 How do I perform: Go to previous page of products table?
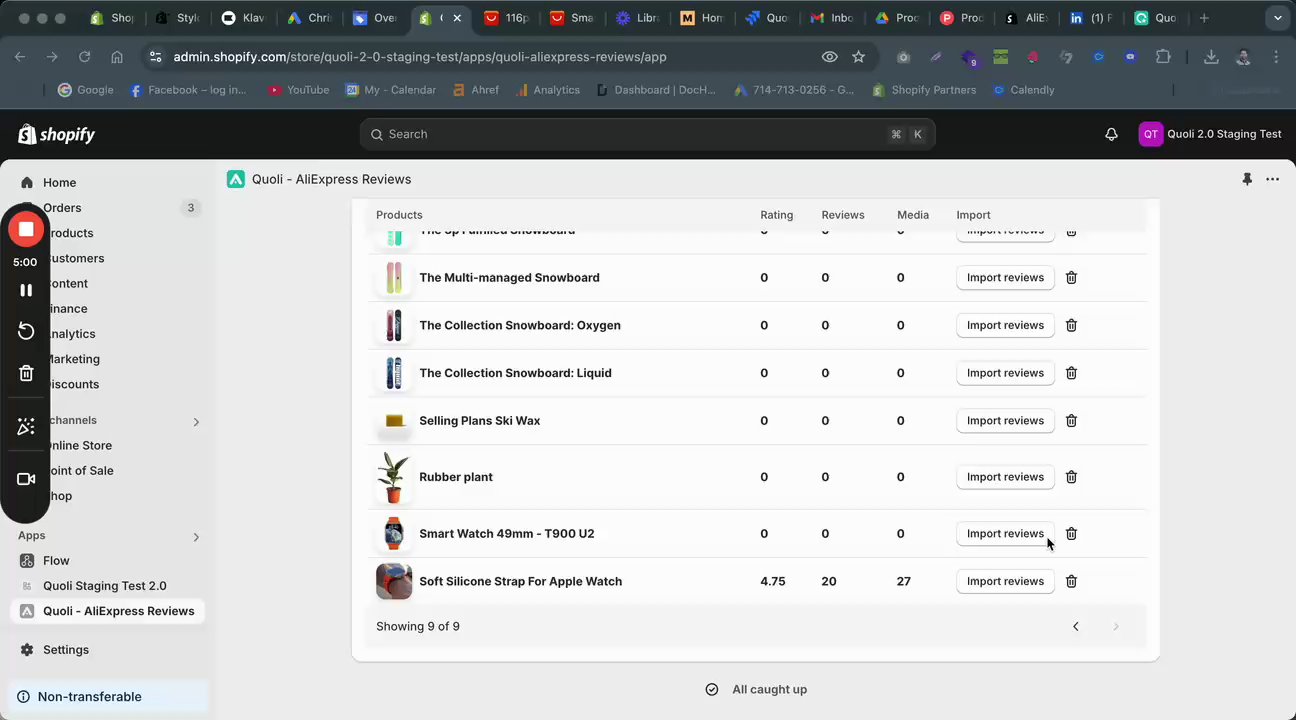point(1076,627)
